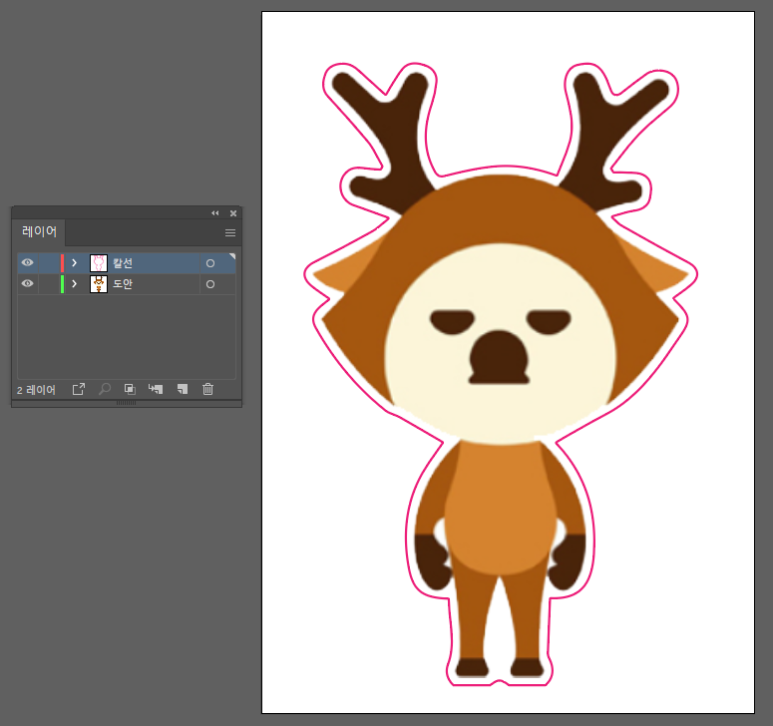Click the target circle of 도안 layer
Image resolution: width=773 pixels, height=726 pixels.
(x=211, y=284)
